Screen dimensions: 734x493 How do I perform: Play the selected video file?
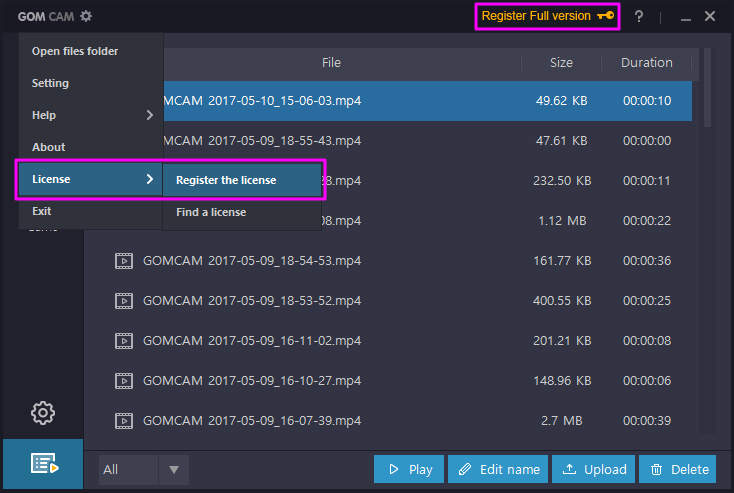pos(409,469)
